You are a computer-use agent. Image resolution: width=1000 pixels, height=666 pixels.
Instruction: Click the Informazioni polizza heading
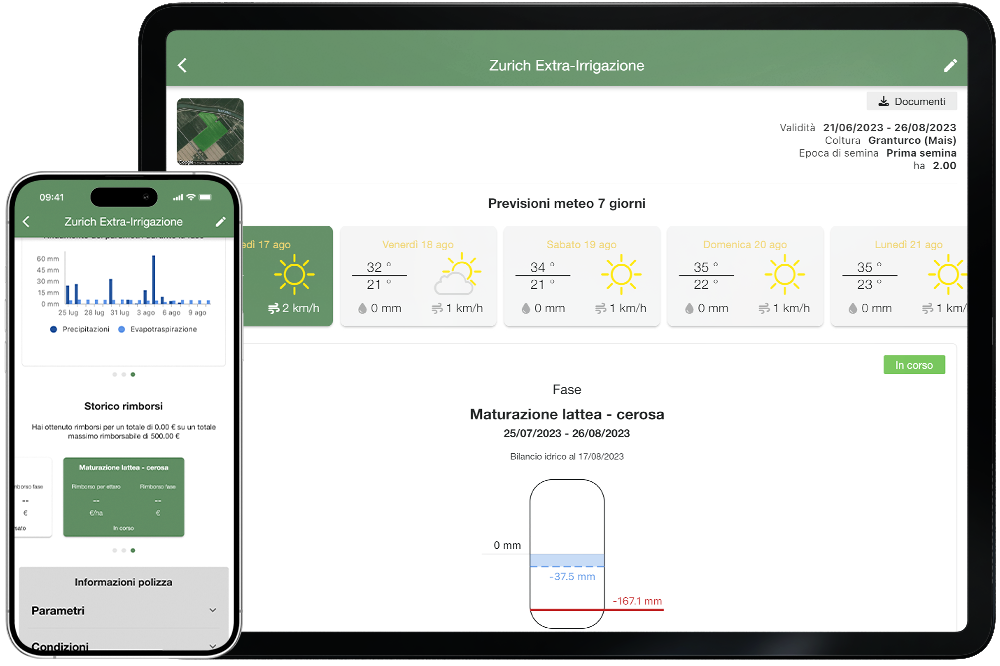point(124,582)
